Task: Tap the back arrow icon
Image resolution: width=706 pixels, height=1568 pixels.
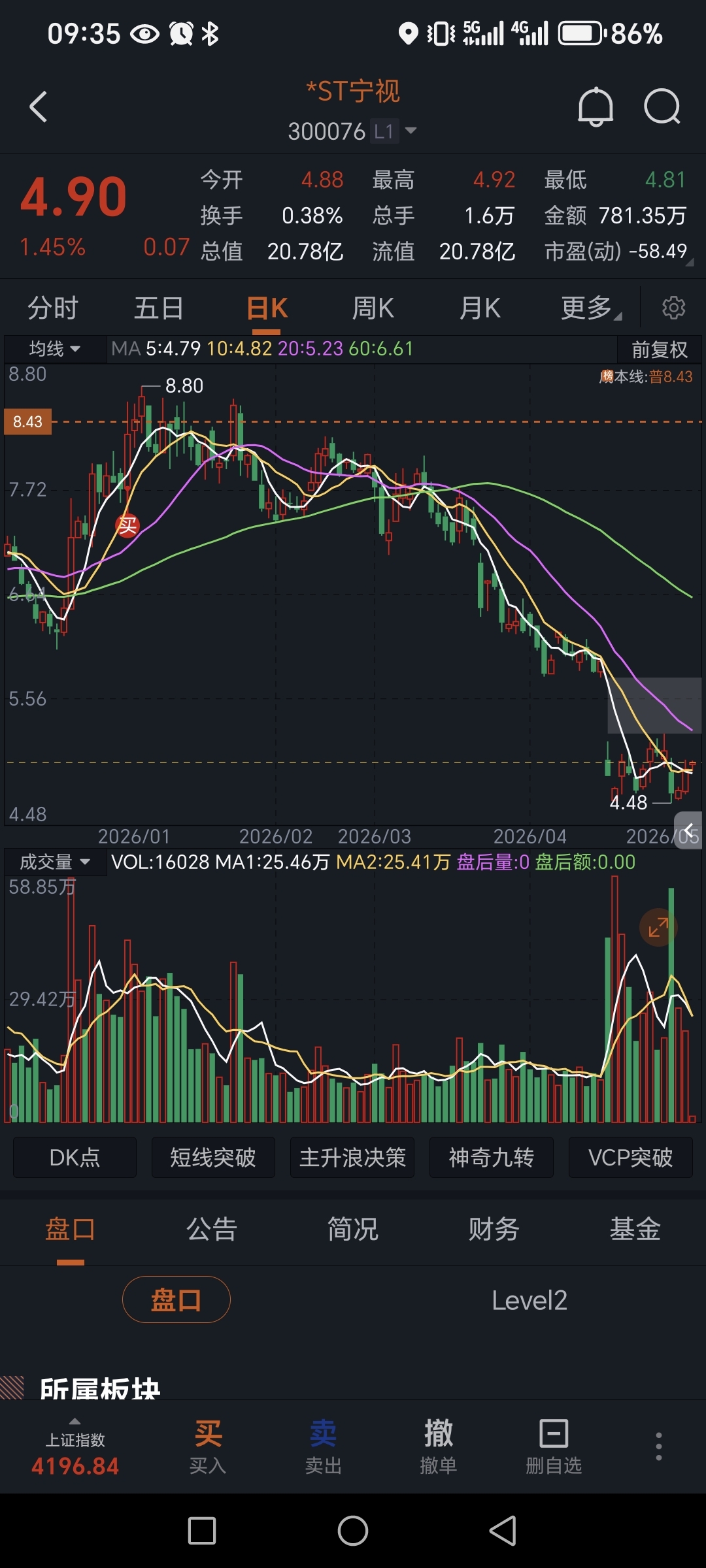Action: 39,106
